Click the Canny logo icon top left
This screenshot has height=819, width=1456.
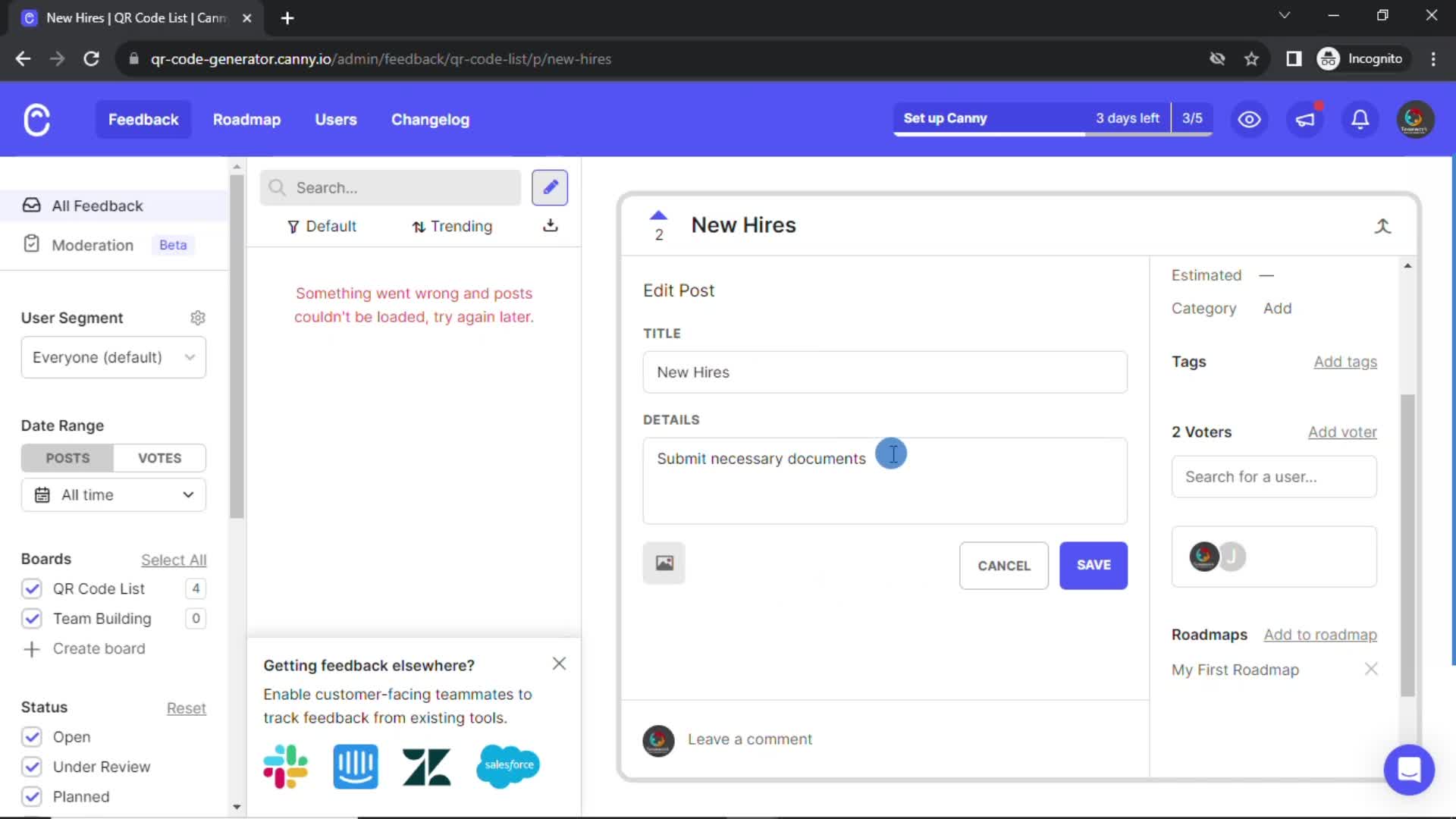pyautogui.click(x=37, y=119)
